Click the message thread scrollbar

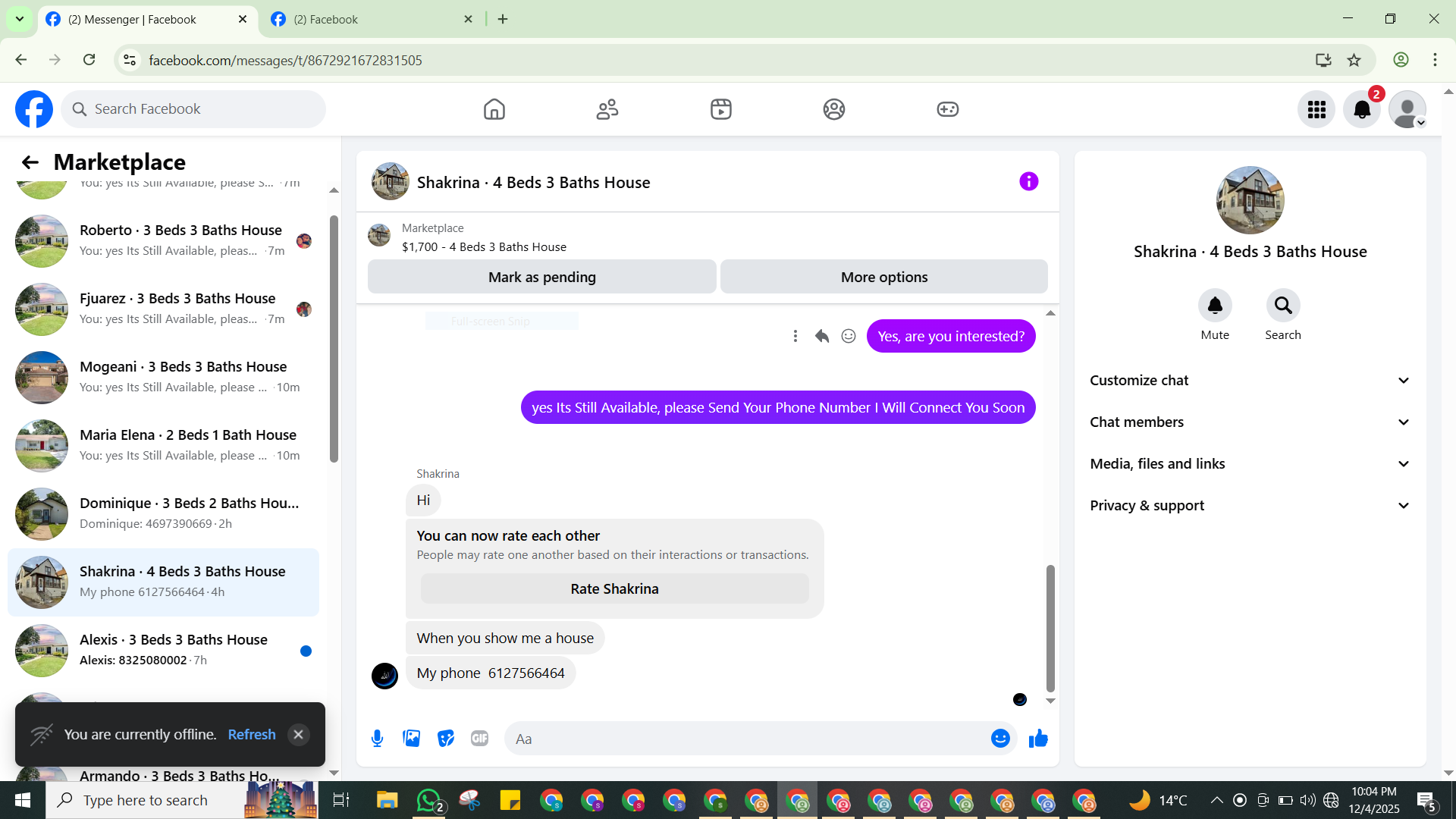1050,628
